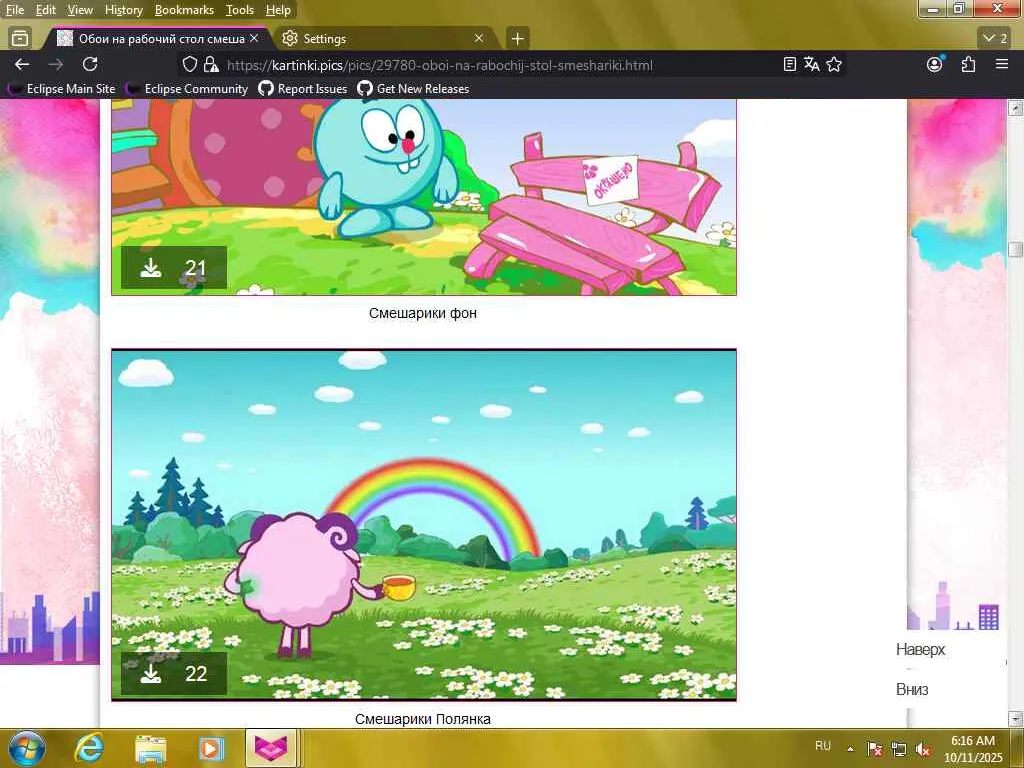The image size is (1024, 768).
Task: Expand the list all tabs dropdown
Action: [995, 39]
